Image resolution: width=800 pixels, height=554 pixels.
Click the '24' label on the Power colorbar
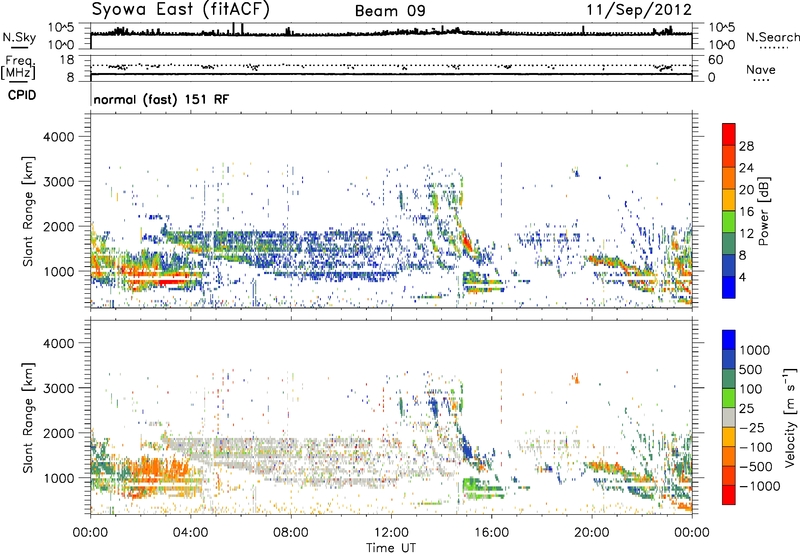coord(746,168)
